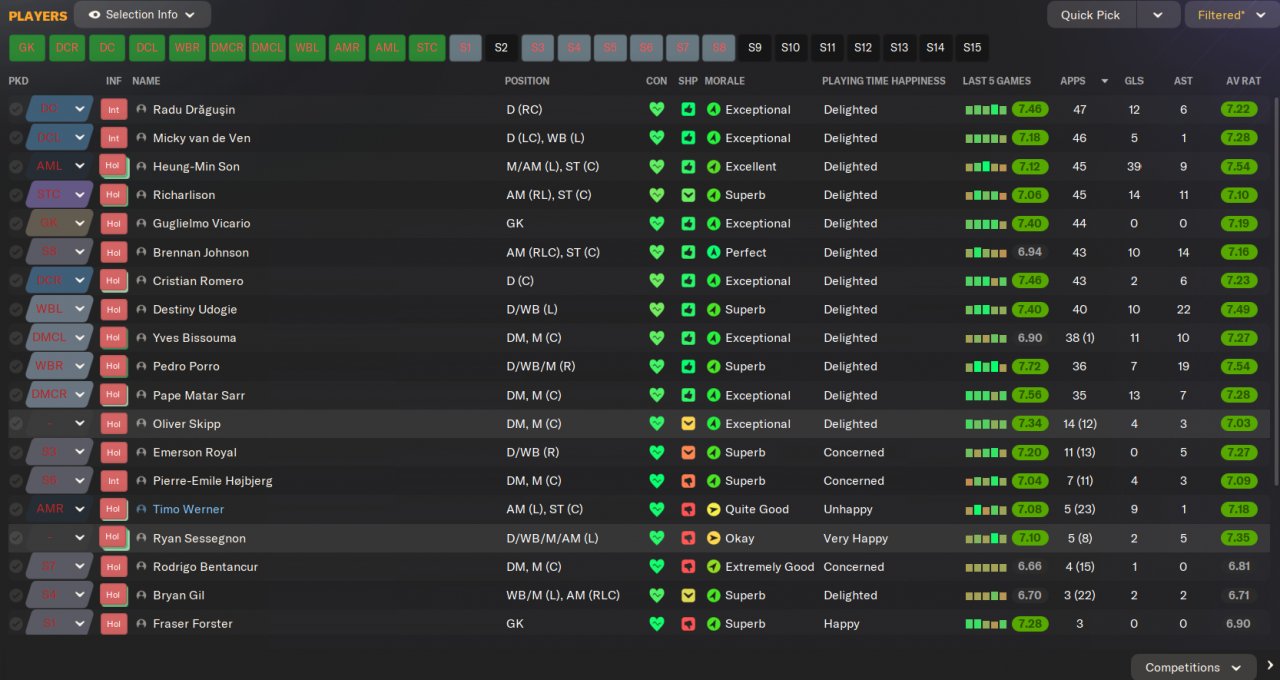Click Pape Matar Sarr's sharpness icon
1280x680 pixels.
688,395
